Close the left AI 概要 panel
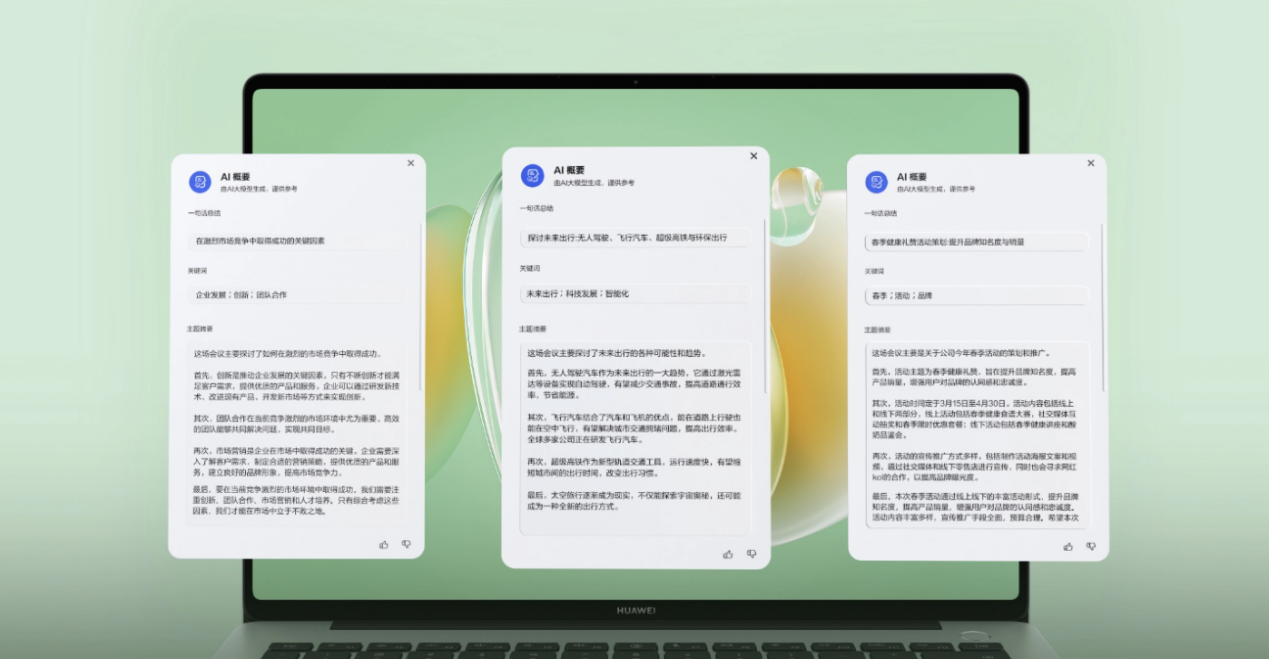The height and width of the screenshot is (659, 1269). point(410,163)
